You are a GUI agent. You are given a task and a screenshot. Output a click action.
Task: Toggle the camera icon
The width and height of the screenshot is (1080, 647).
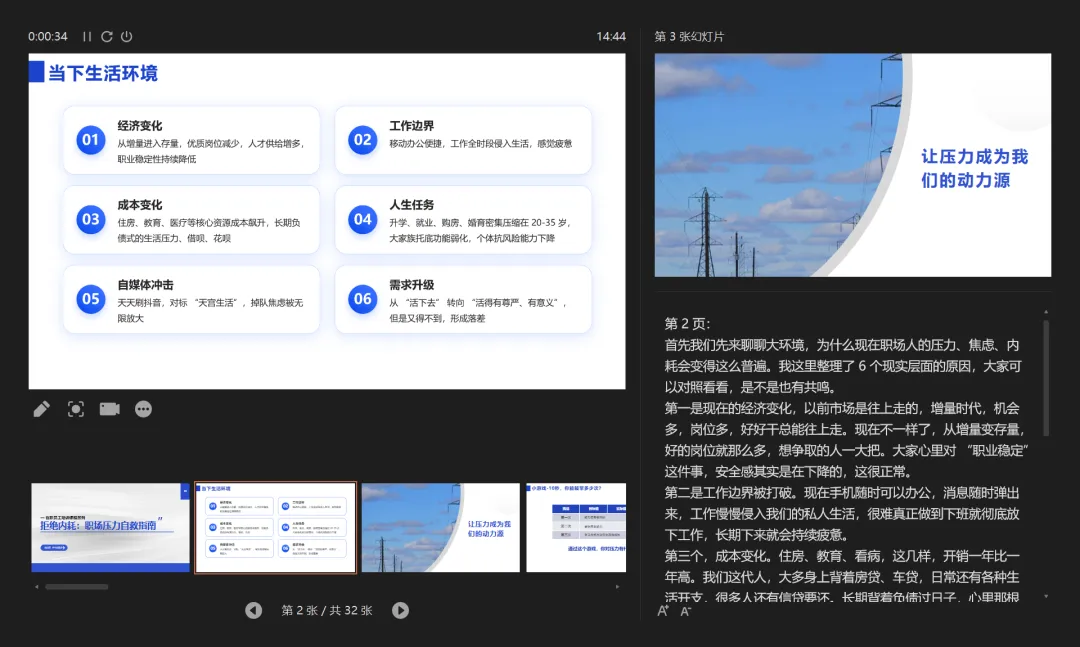(x=110, y=409)
